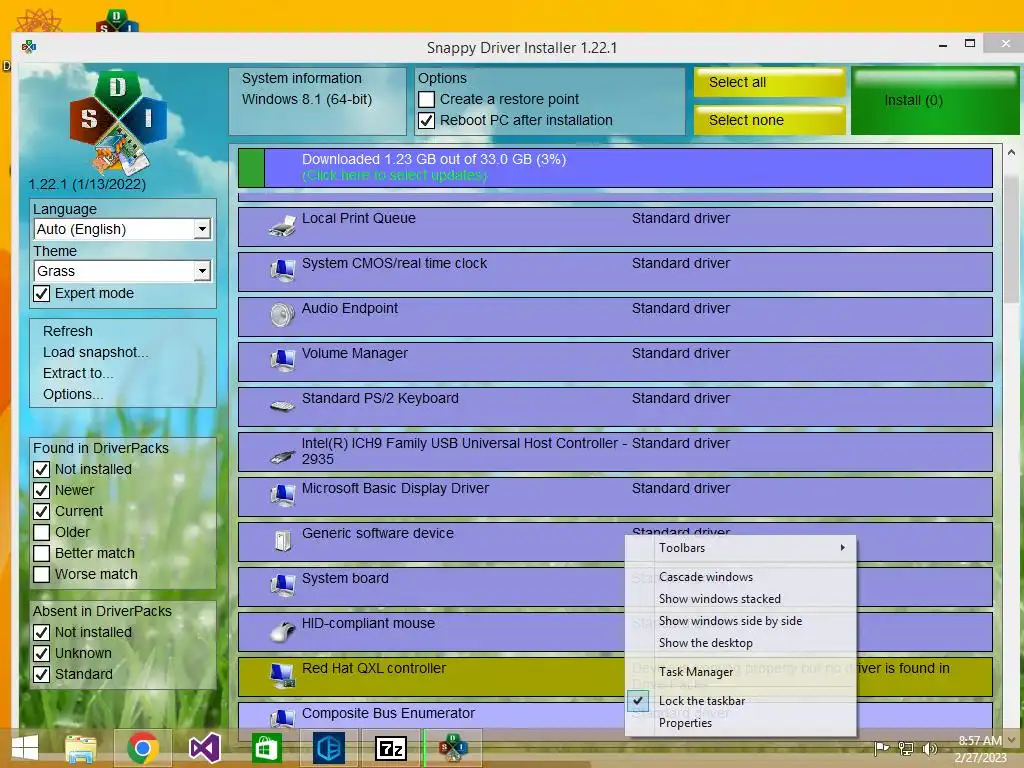Open the blue hexagon app on the taskbar
The height and width of the screenshot is (768, 1024).
328,748
